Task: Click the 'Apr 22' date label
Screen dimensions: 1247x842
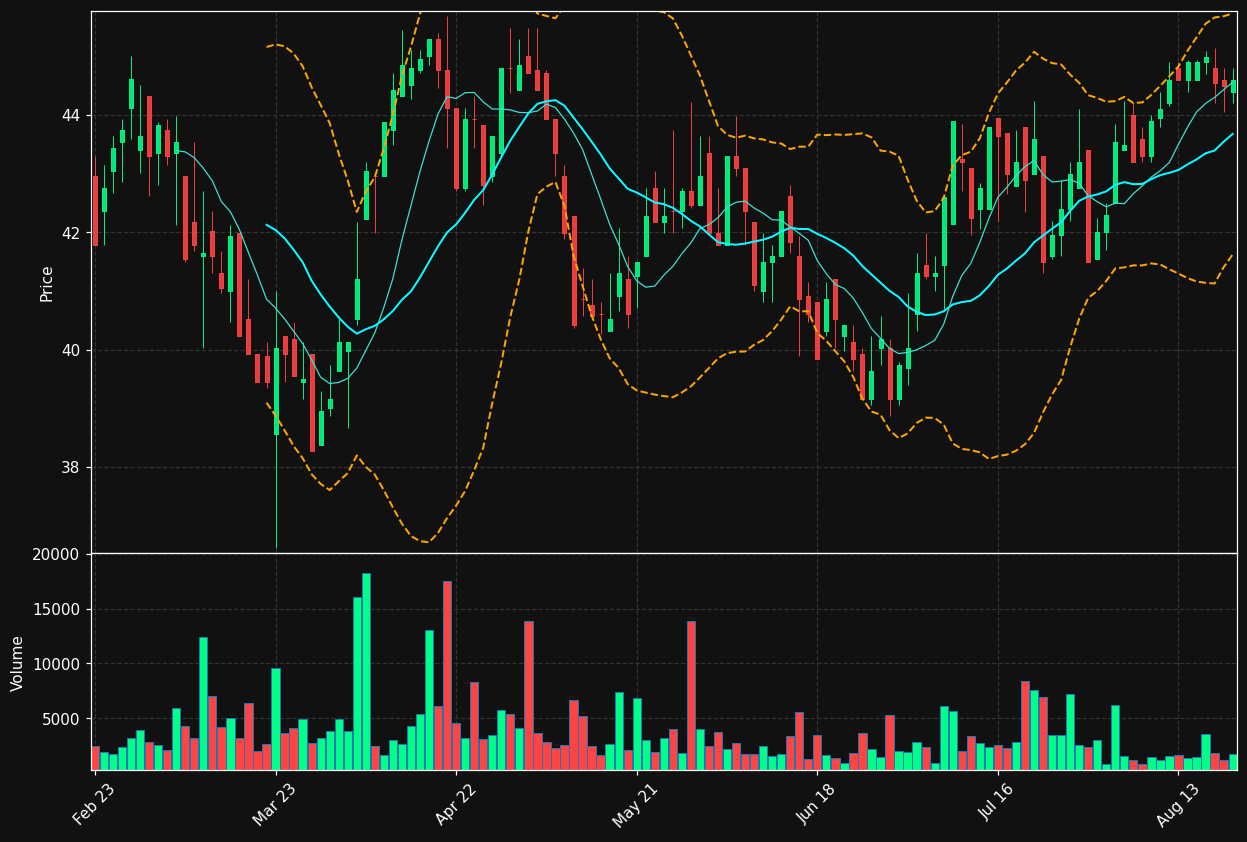Action: [x=454, y=803]
